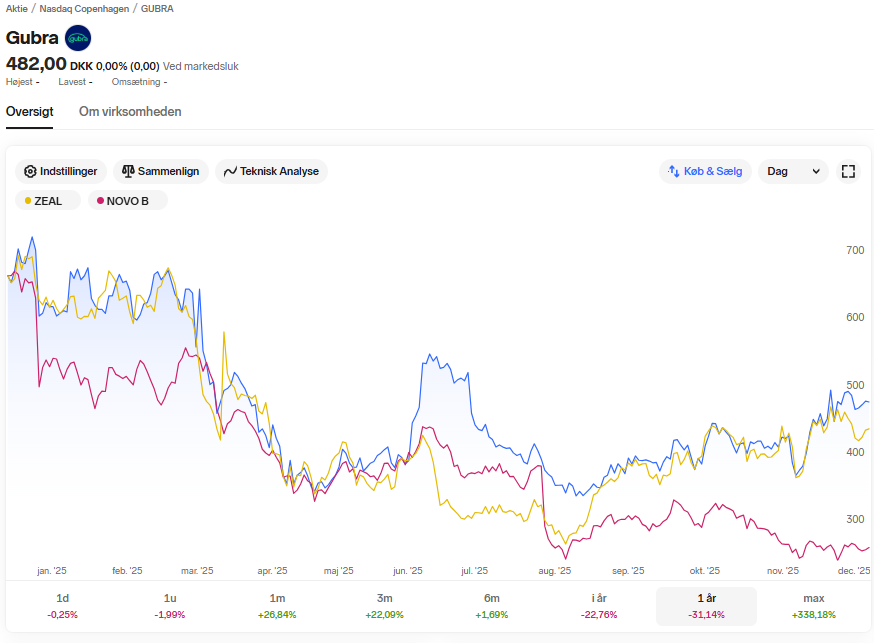This screenshot has height=643, width=874.
Task: Click the 700 y-axis label
Action: click(x=855, y=250)
